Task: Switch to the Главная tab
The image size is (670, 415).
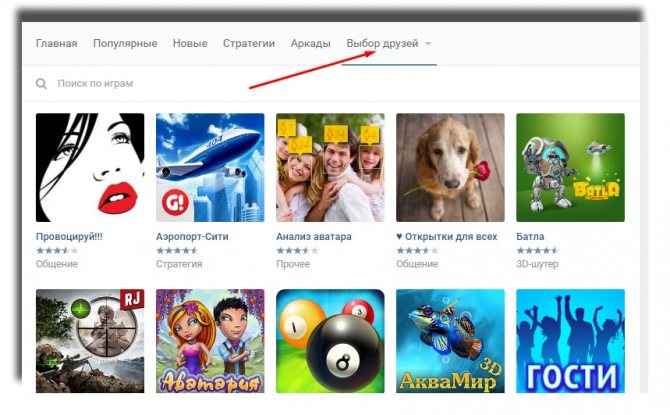Action: [x=56, y=43]
